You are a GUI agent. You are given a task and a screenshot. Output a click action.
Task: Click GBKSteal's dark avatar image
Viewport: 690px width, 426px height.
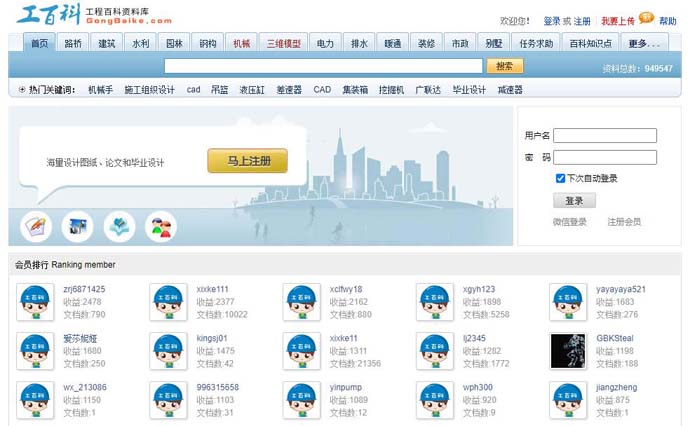(567, 350)
